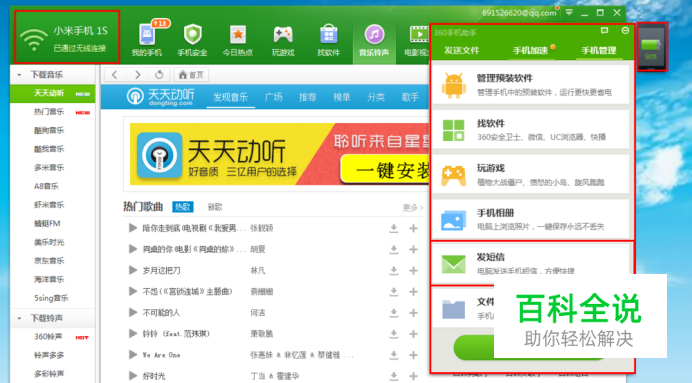The width and height of the screenshot is (692, 383).
Task: Click the 天天动听 dongting.com logo
Action: click(161, 96)
